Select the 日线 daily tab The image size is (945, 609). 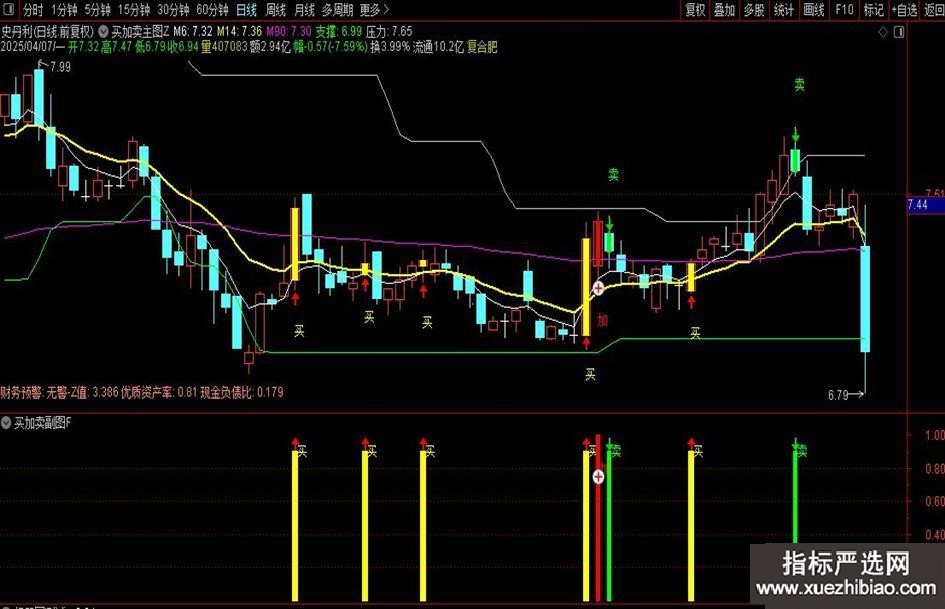[246, 10]
